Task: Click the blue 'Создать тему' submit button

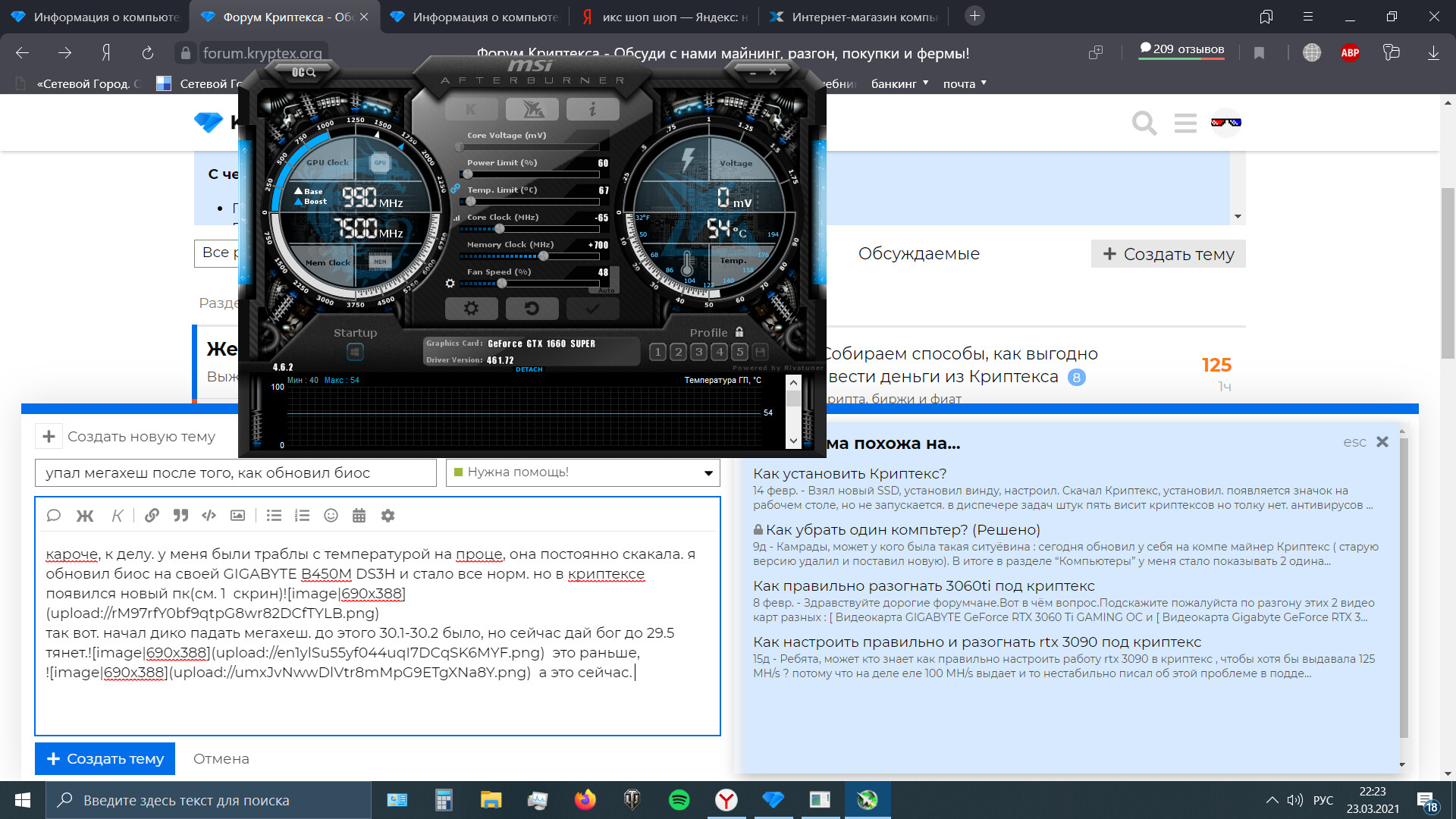Action: click(x=105, y=758)
